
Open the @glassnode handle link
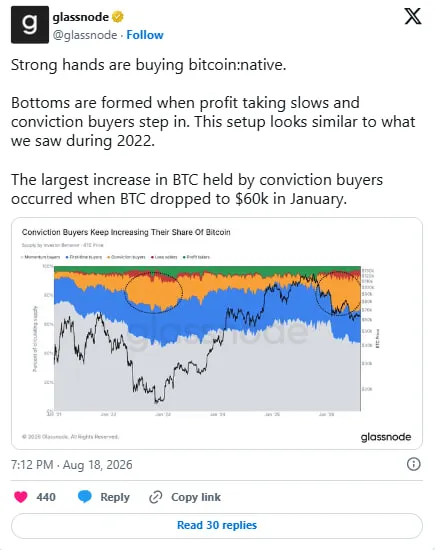point(85,35)
